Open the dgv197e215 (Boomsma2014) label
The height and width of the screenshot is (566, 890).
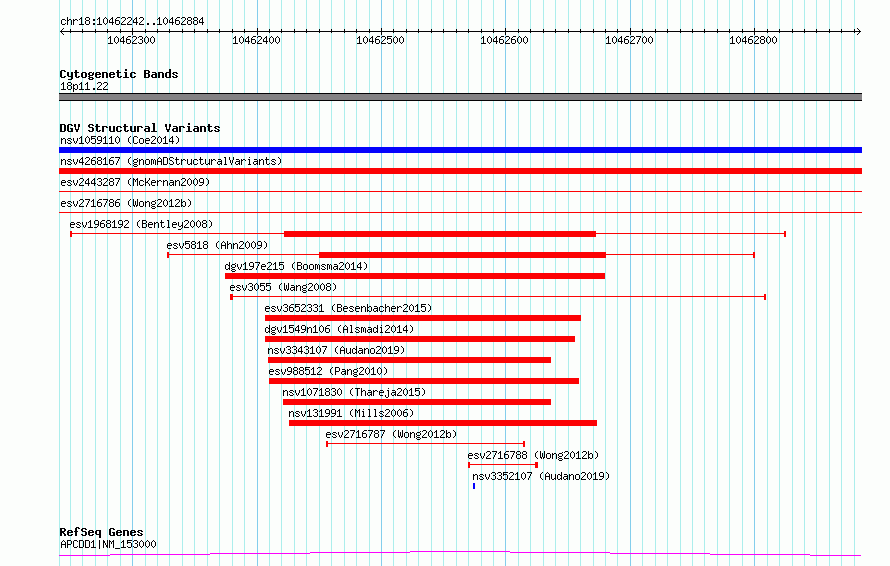[x=296, y=266]
